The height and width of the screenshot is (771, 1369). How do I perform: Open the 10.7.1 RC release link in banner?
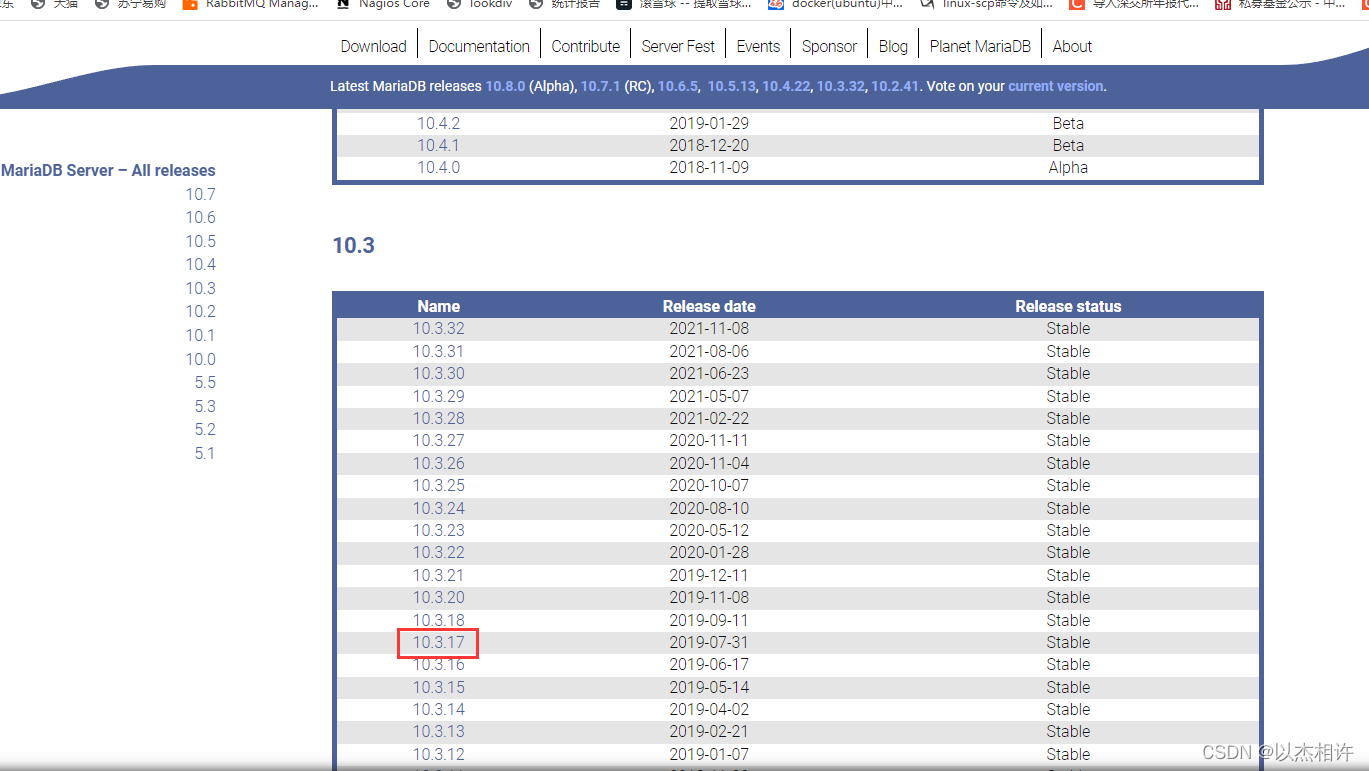coord(601,87)
